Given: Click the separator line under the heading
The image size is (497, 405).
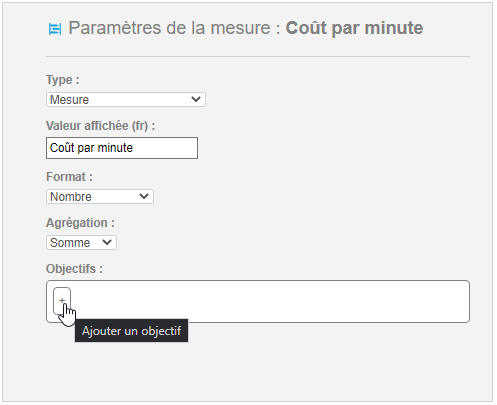Looking at the screenshot, I should tap(258, 57).
